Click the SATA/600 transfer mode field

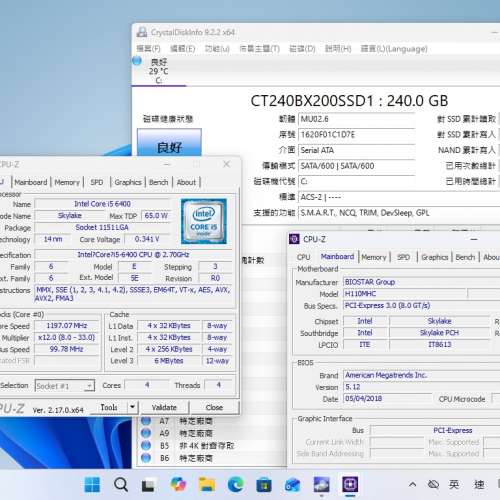[x=356, y=166]
